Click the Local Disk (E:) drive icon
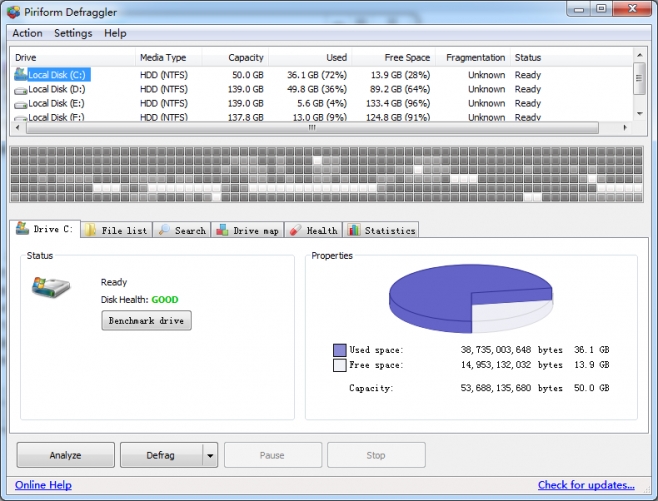This screenshot has height=501, width=658. pyautogui.click(x=21, y=104)
